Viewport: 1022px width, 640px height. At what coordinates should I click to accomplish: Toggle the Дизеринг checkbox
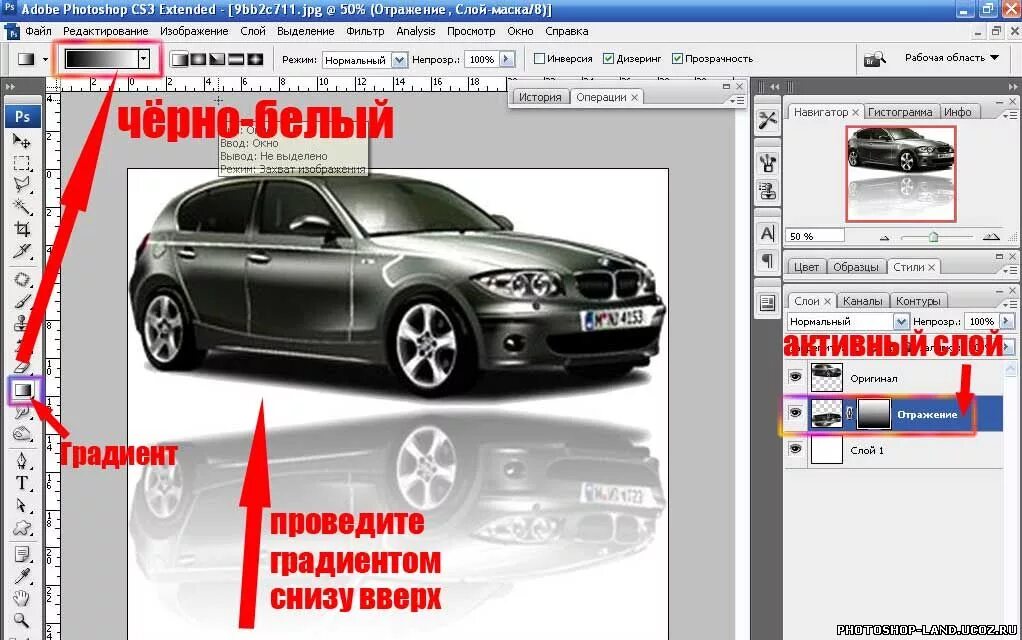608,59
